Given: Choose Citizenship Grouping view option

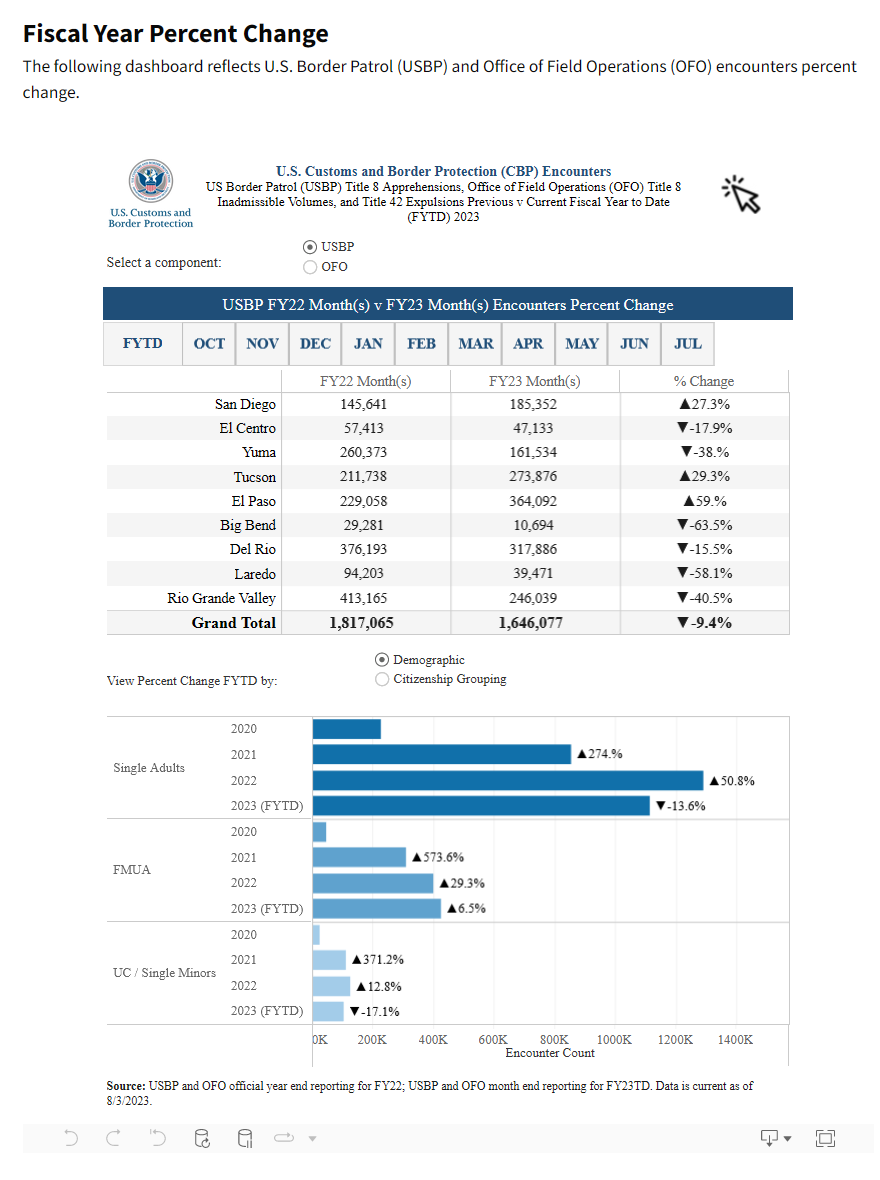Looking at the screenshot, I should [x=381, y=678].
